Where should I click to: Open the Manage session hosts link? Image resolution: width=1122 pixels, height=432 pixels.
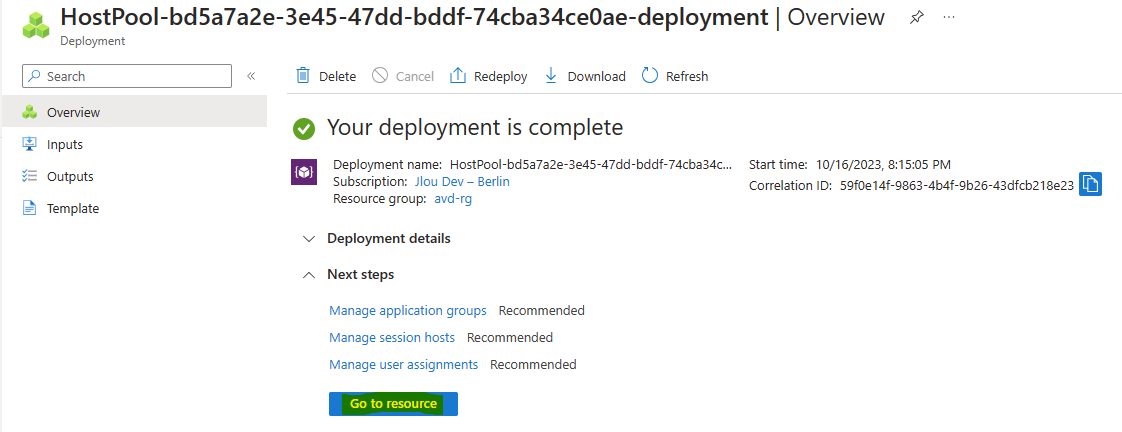coord(392,338)
